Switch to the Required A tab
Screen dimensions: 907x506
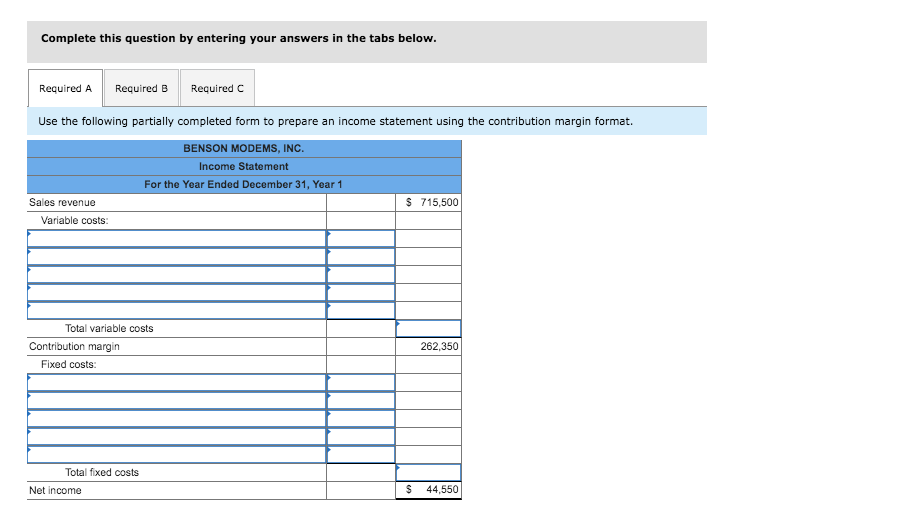65,88
